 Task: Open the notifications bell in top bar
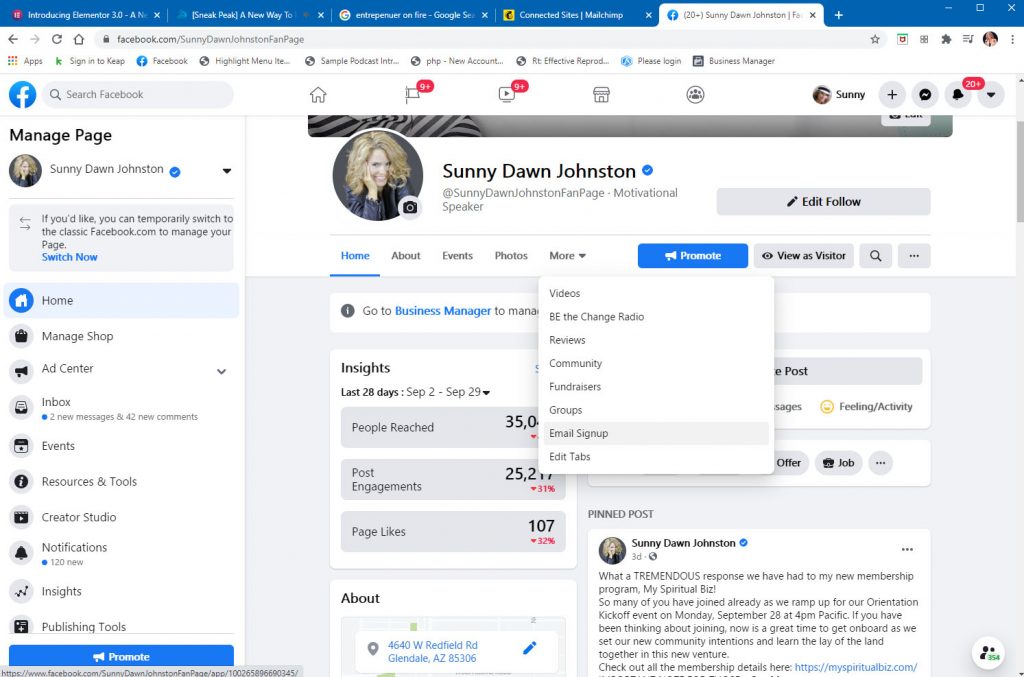click(x=958, y=95)
